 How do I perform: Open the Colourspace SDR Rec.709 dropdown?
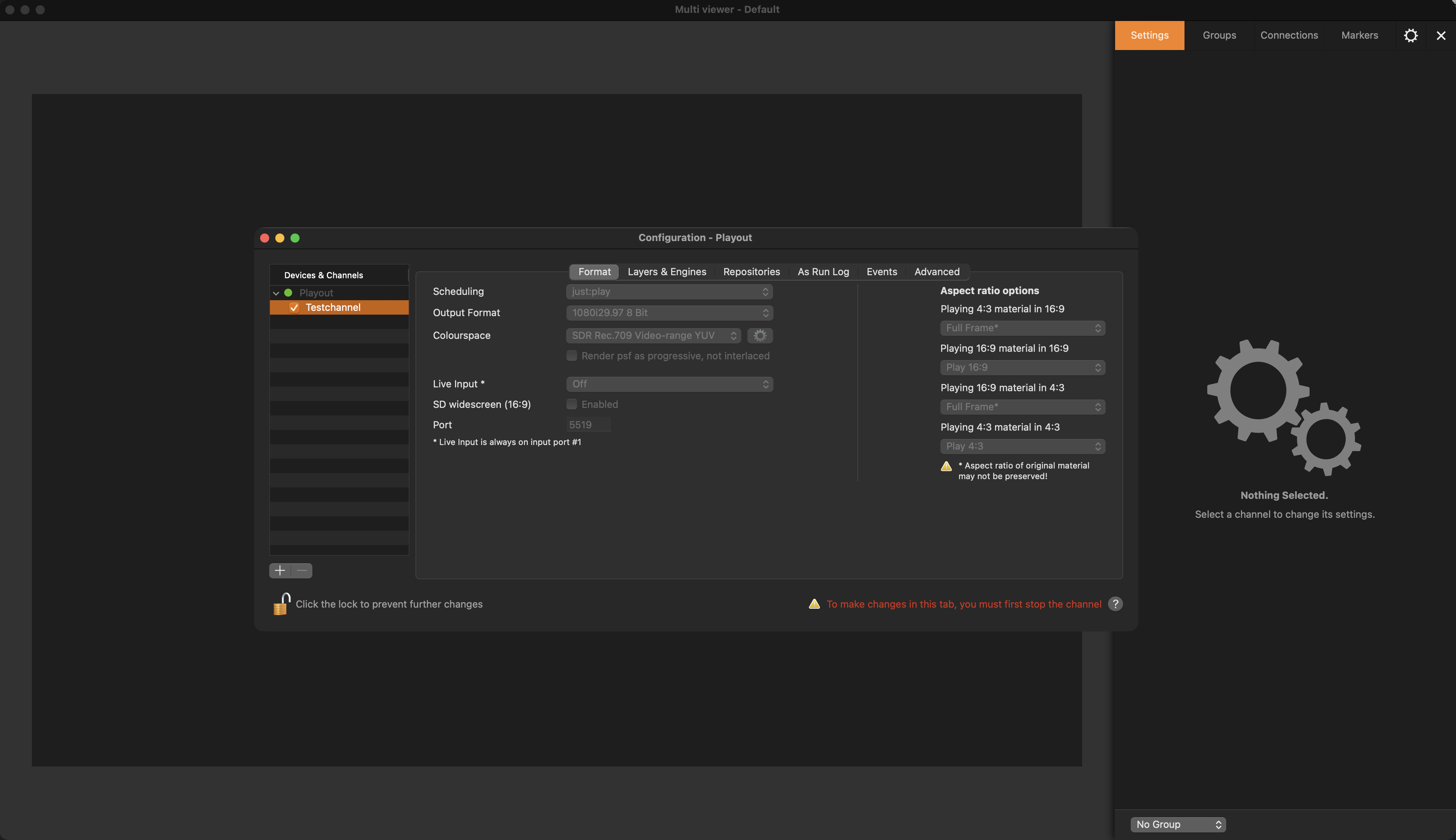point(653,335)
